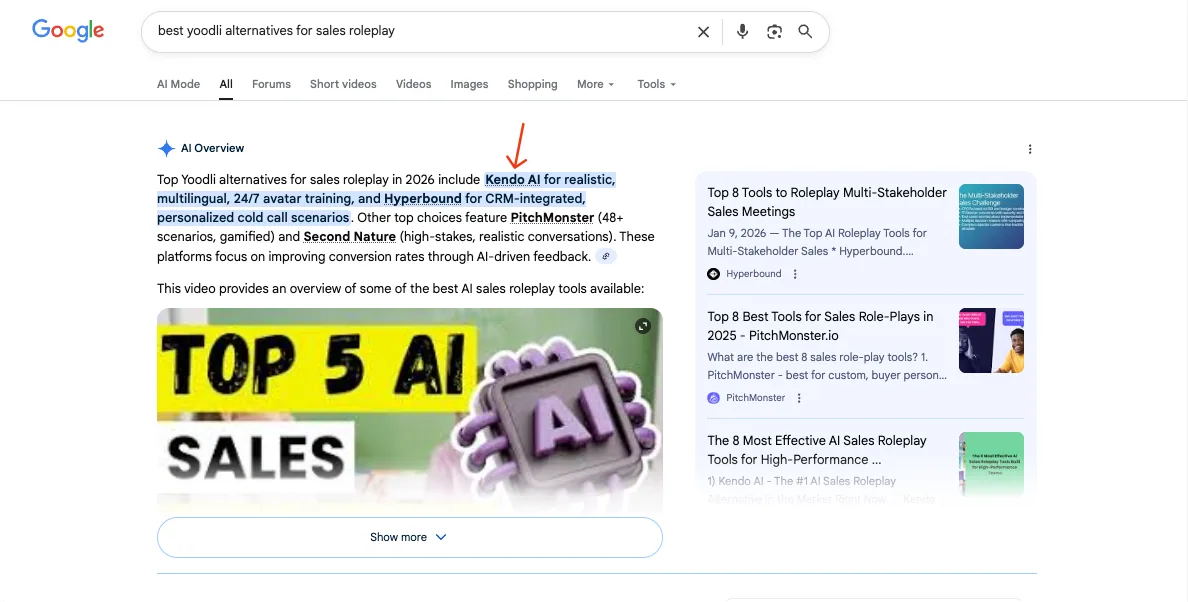
Task: Open Top 8 Multi-Stakeholder Sales Meetings article
Action: click(x=827, y=202)
